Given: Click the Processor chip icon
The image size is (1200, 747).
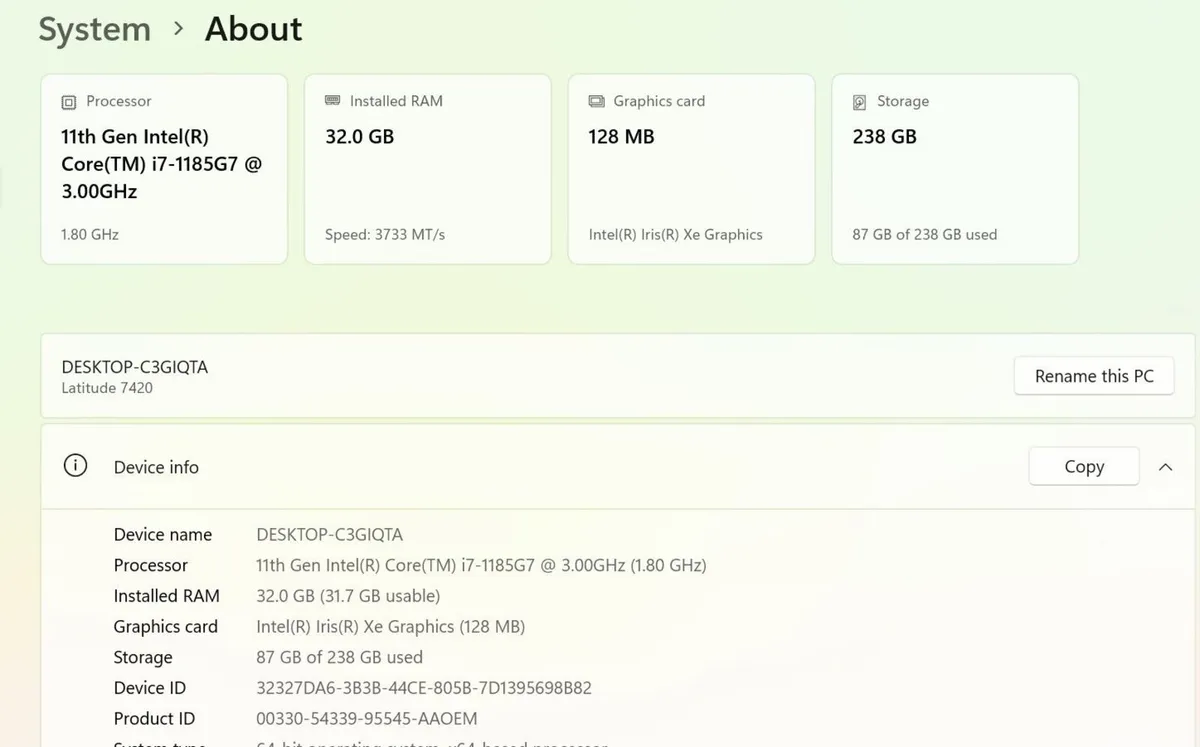Looking at the screenshot, I should pos(69,102).
